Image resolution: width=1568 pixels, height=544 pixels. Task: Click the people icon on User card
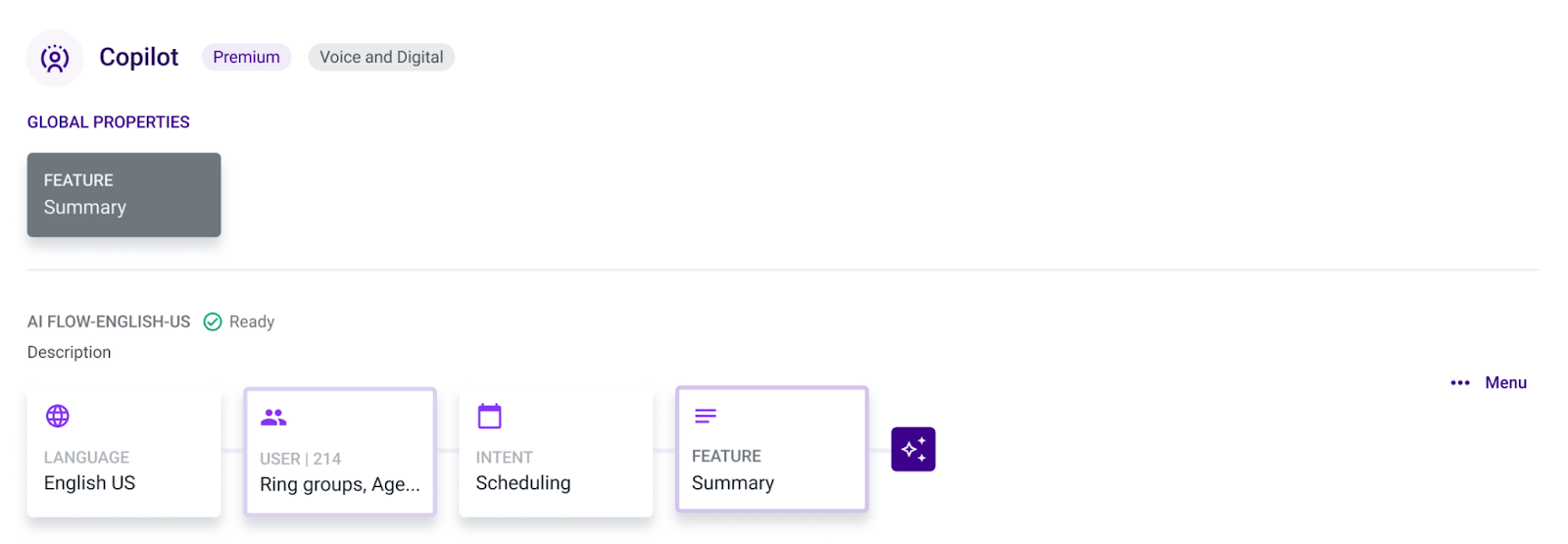(x=273, y=418)
